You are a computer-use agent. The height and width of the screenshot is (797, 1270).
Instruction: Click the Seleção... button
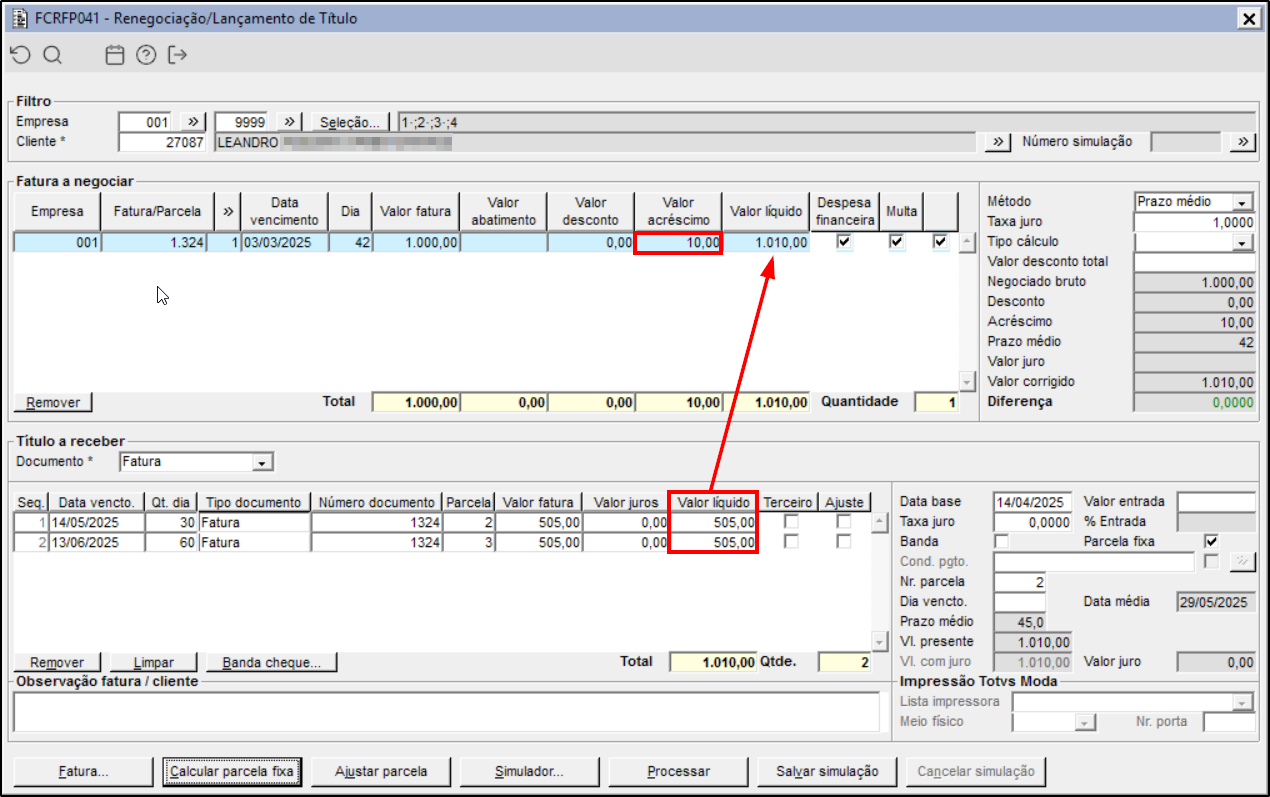point(350,122)
